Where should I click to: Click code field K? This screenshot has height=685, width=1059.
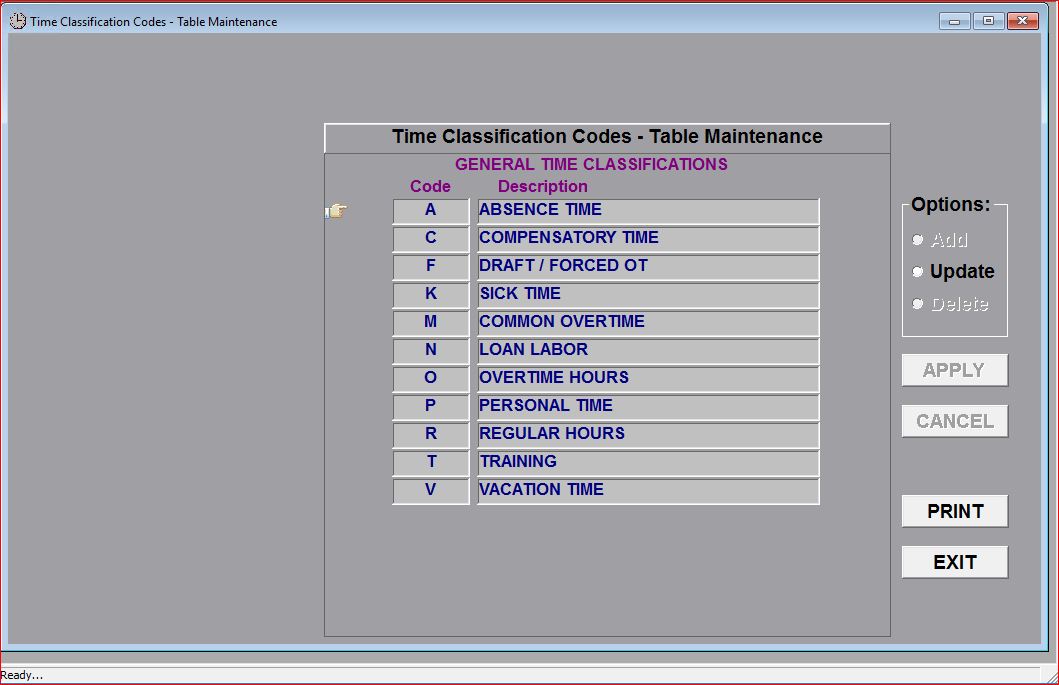(x=430, y=294)
